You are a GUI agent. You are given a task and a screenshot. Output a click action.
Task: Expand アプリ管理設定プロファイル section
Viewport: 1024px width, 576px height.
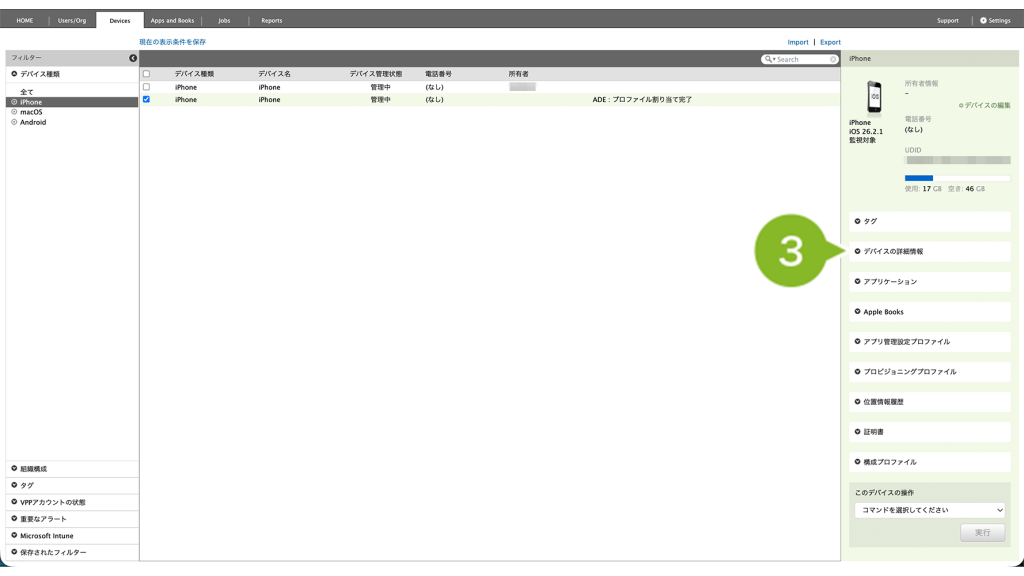(929, 342)
